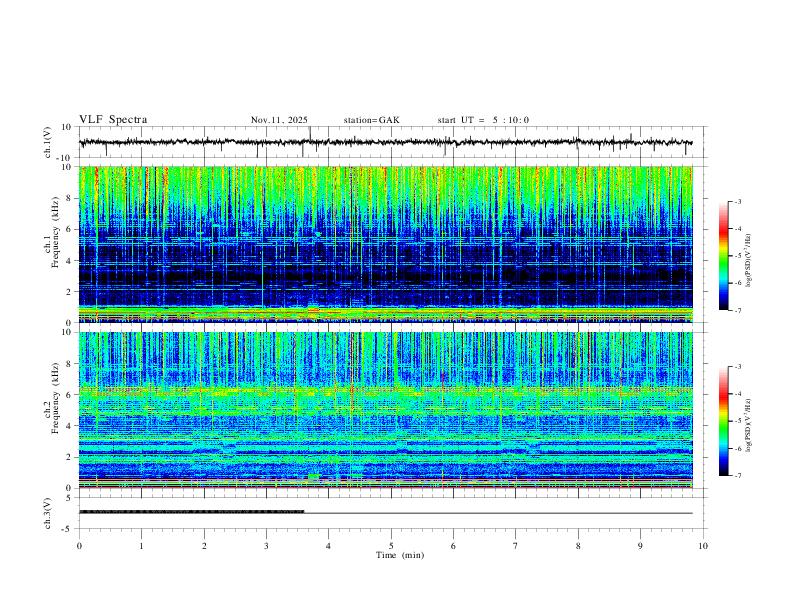792x612 pixels.
Task: Click the "-3" tick on ch.1 color bar
Action: pyautogui.click(x=738, y=201)
